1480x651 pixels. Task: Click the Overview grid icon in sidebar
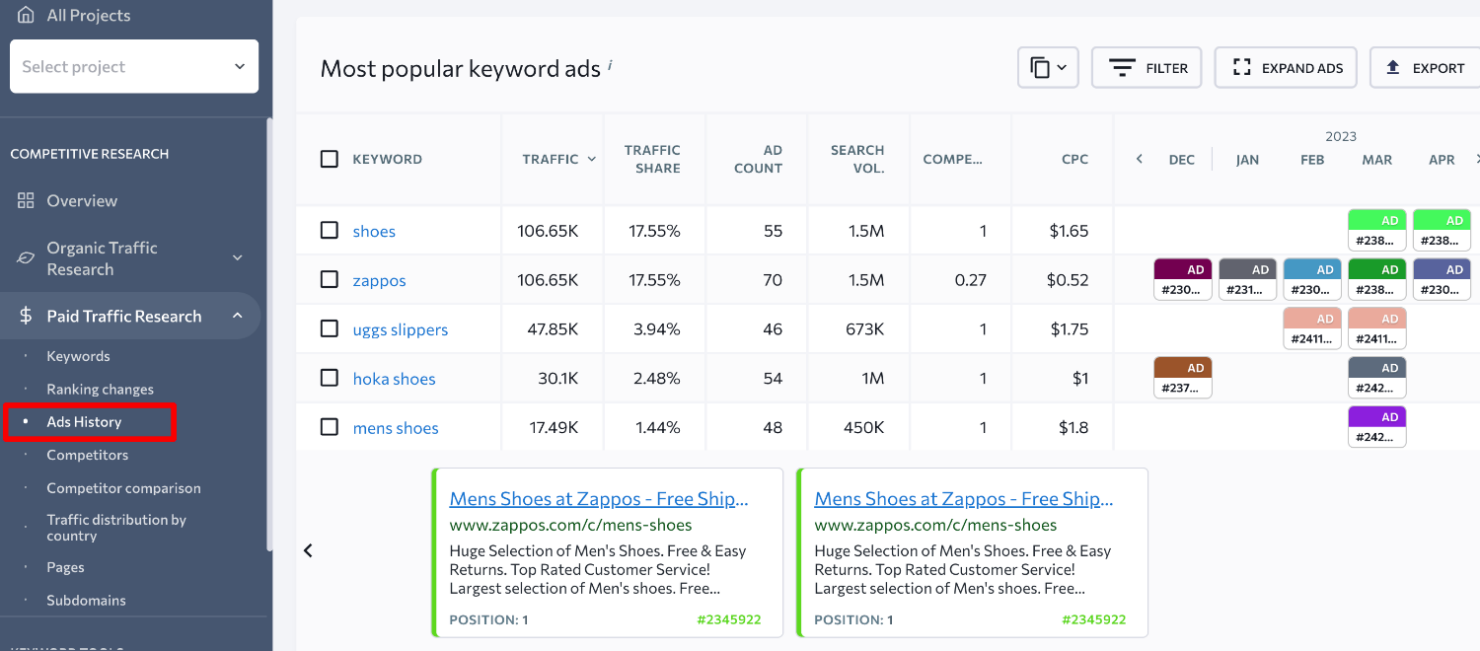(24, 200)
